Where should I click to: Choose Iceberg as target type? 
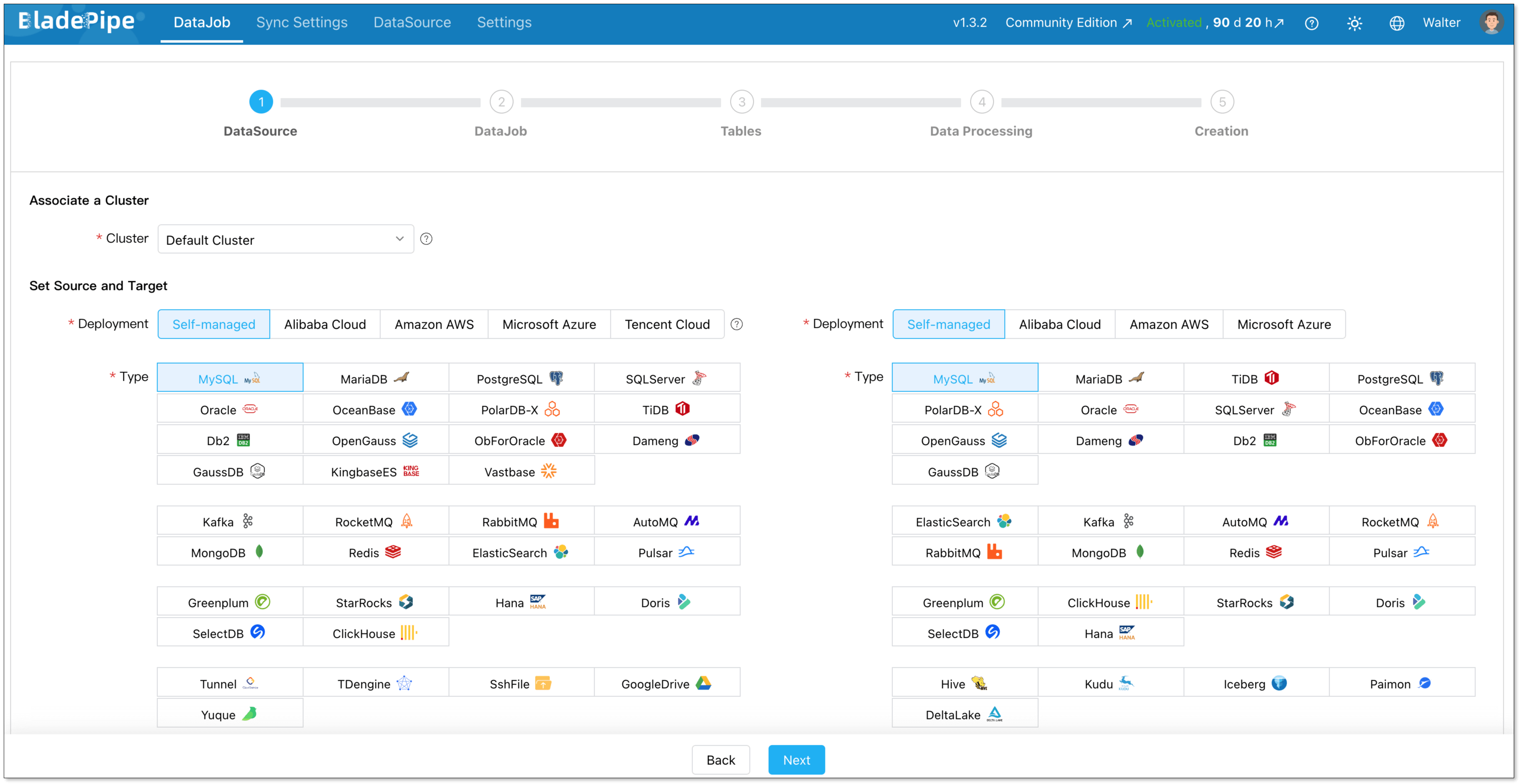1255,683
